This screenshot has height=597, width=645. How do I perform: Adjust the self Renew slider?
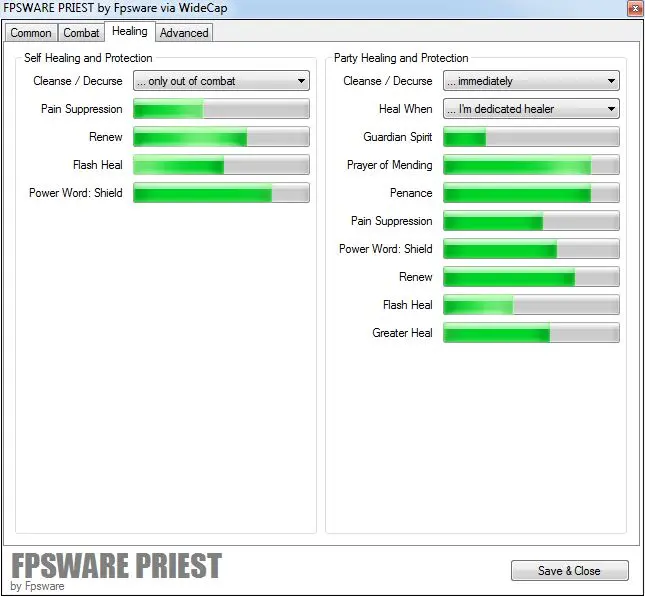click(x=221, y=137)
